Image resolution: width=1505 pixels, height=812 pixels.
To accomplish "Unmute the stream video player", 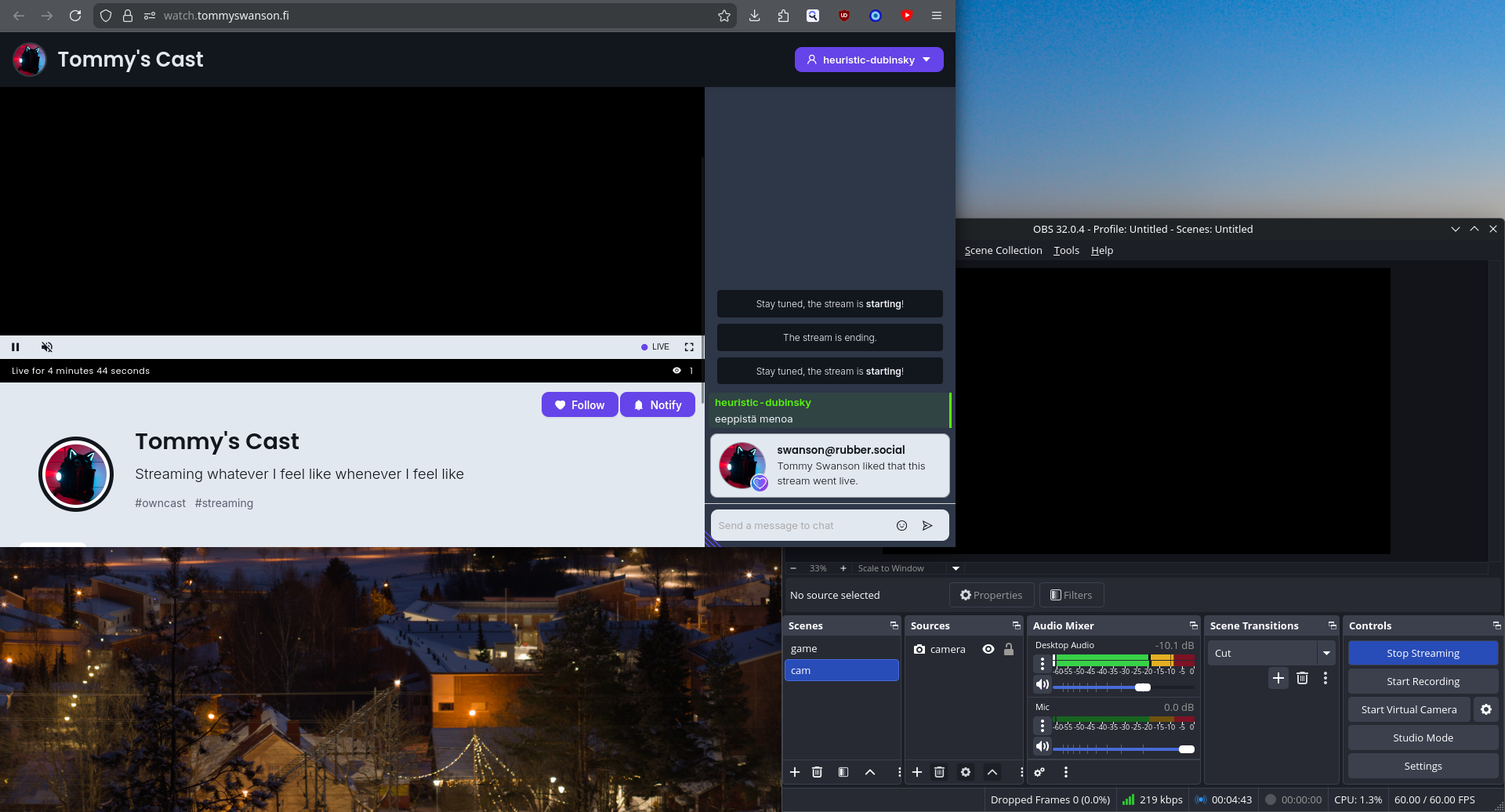I will (x=47, y=347).
